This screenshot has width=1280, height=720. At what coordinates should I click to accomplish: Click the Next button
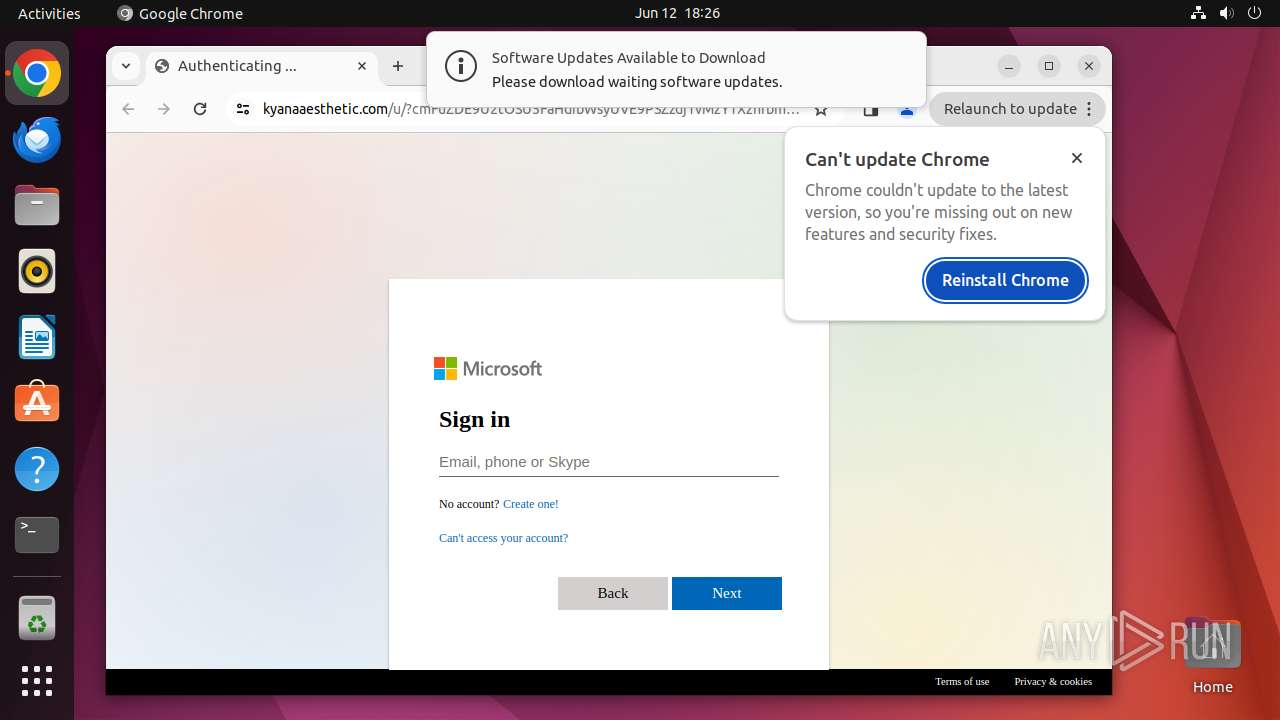tap(727, 593)
